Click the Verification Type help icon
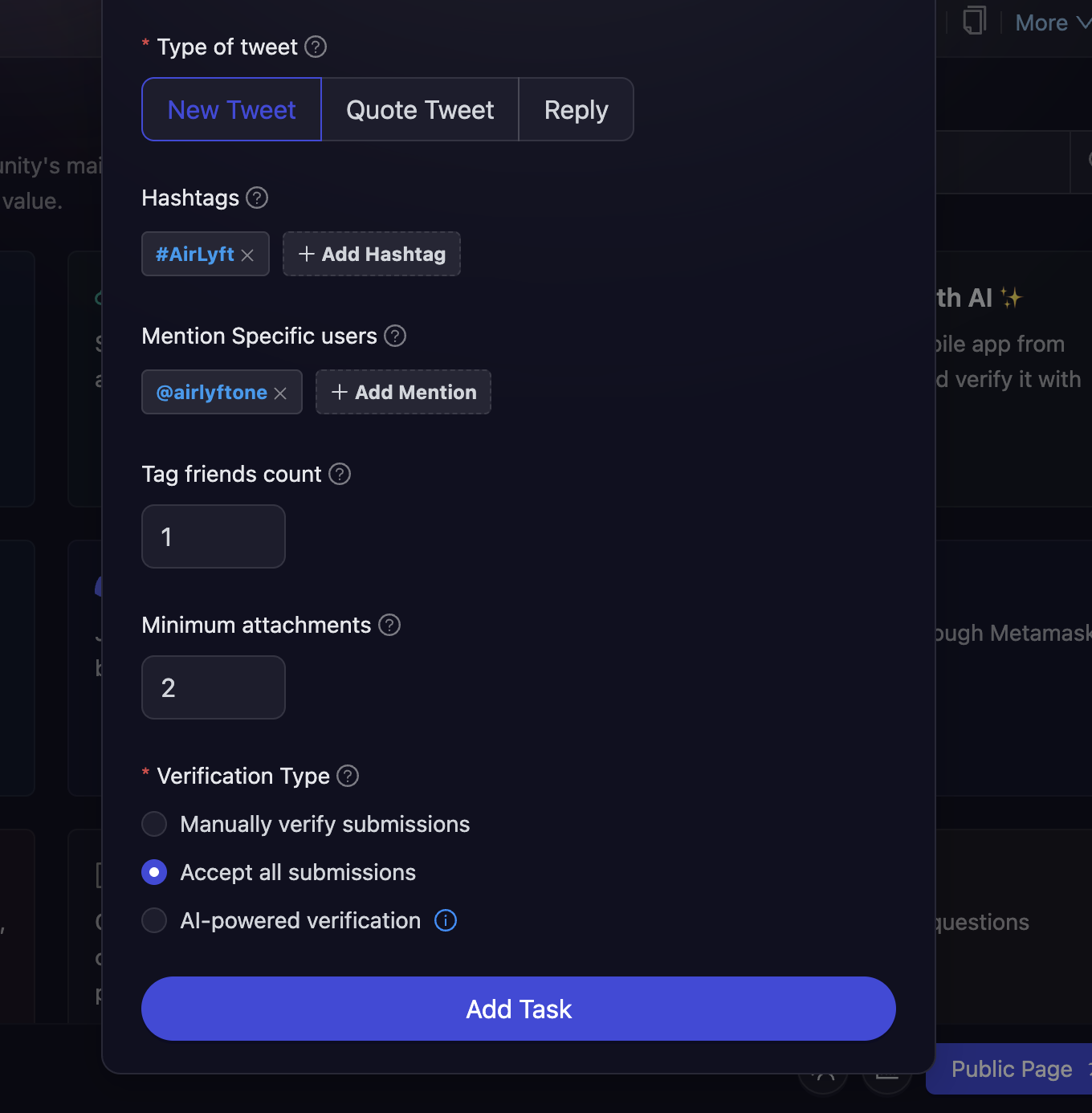 click(348, 776)
